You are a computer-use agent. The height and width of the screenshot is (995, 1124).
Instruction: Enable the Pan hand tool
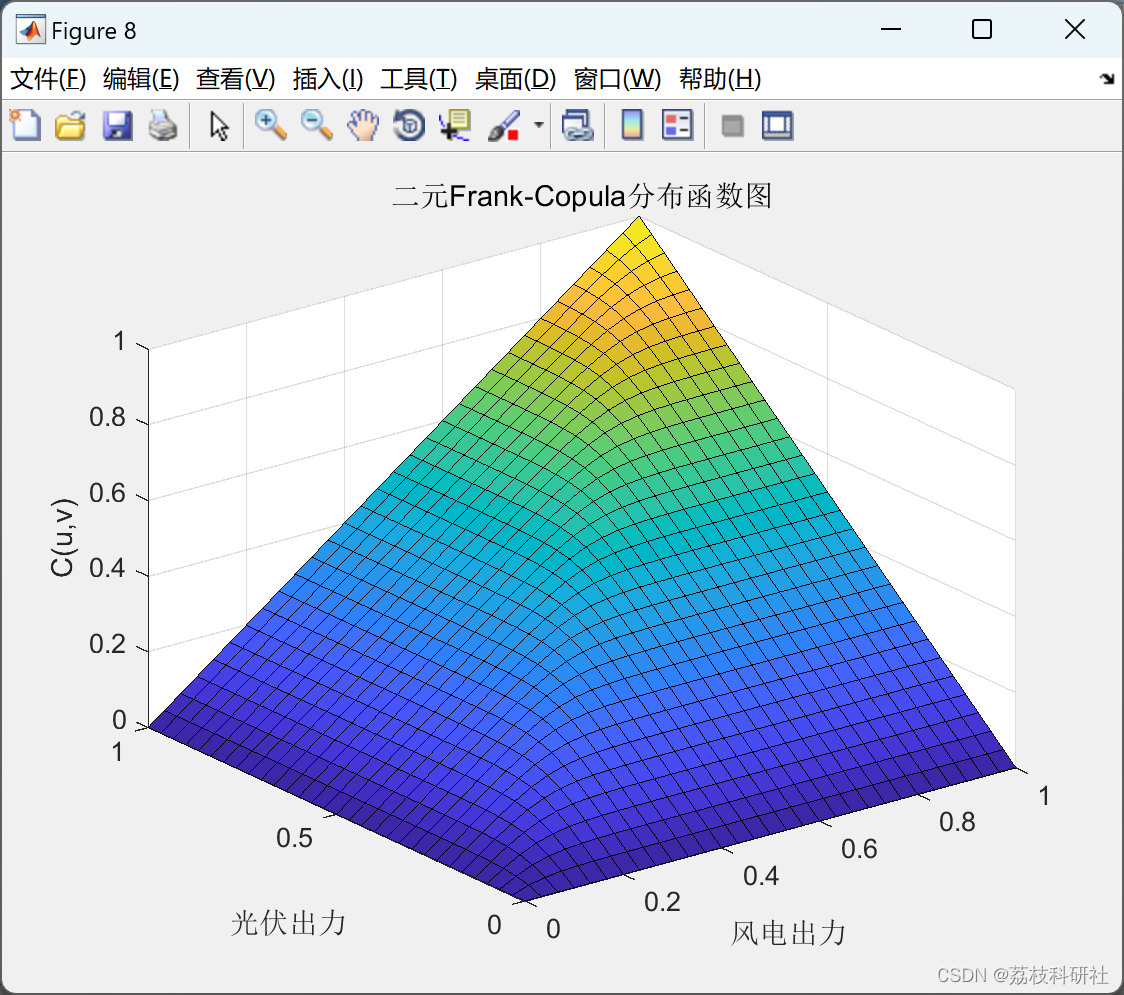(363, 125)
